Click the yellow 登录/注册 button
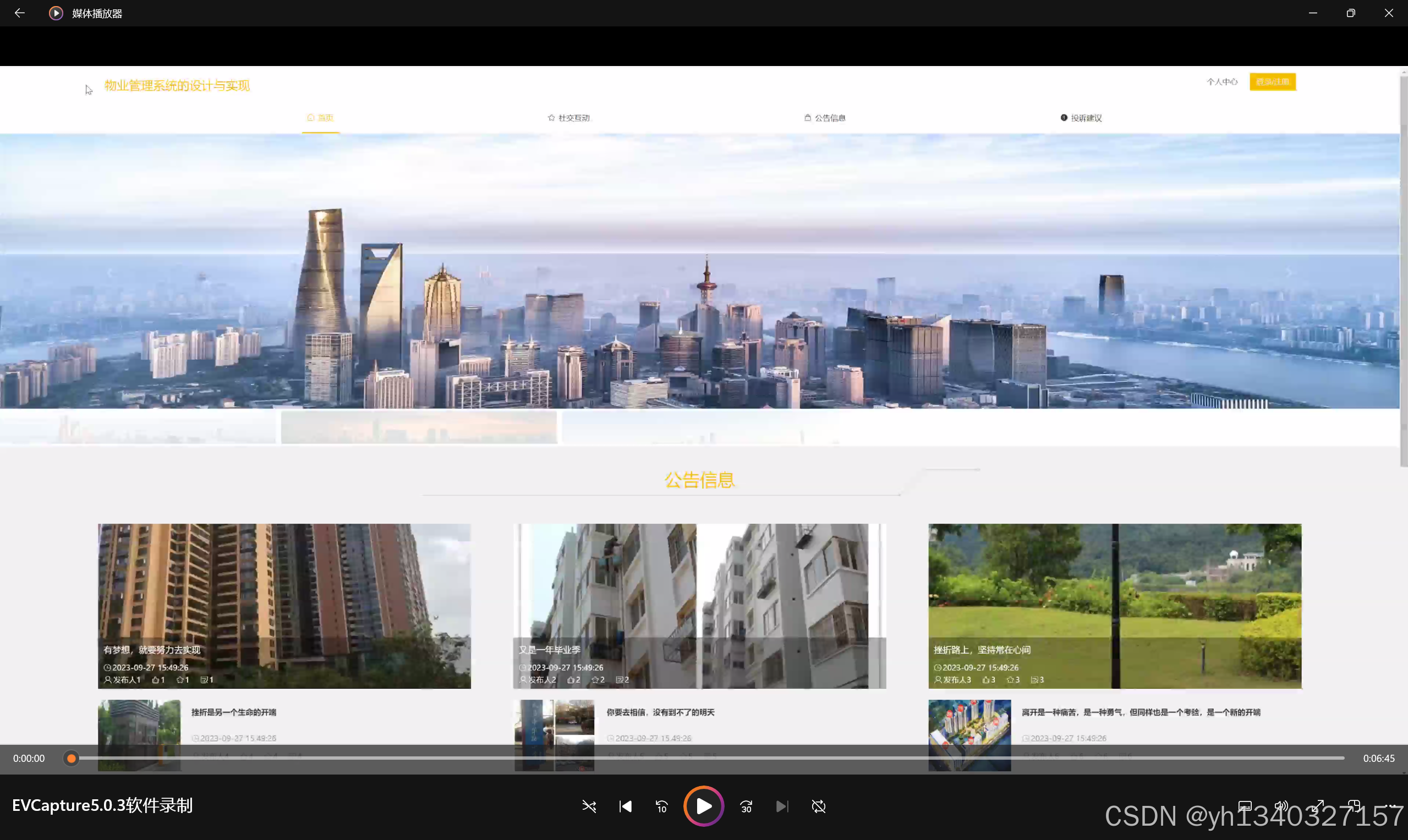Image resolution: width=1408 pixels, height=840 pixels. [x=1272, y=82]
